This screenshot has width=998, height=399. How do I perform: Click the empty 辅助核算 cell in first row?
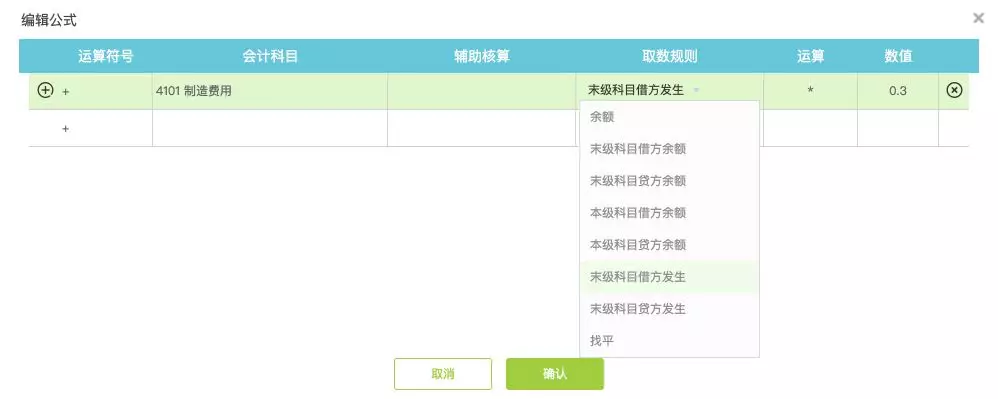click(482, 91)
